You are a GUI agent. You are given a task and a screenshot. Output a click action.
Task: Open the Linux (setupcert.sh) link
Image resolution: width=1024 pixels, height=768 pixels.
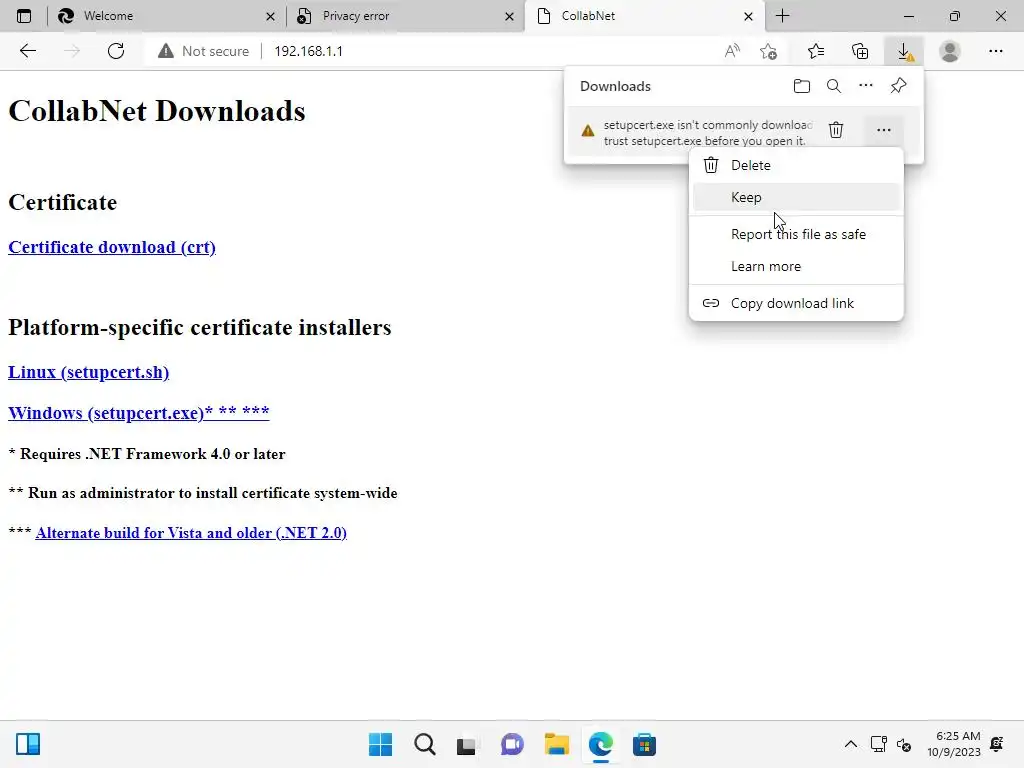pyautogui.click(x=88, y=372)
